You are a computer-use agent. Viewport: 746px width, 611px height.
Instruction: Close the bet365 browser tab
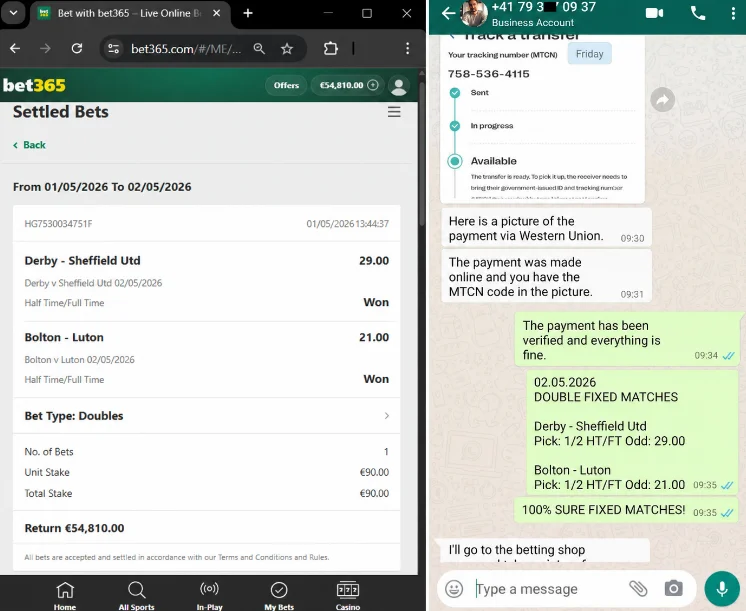click(216, 13)
